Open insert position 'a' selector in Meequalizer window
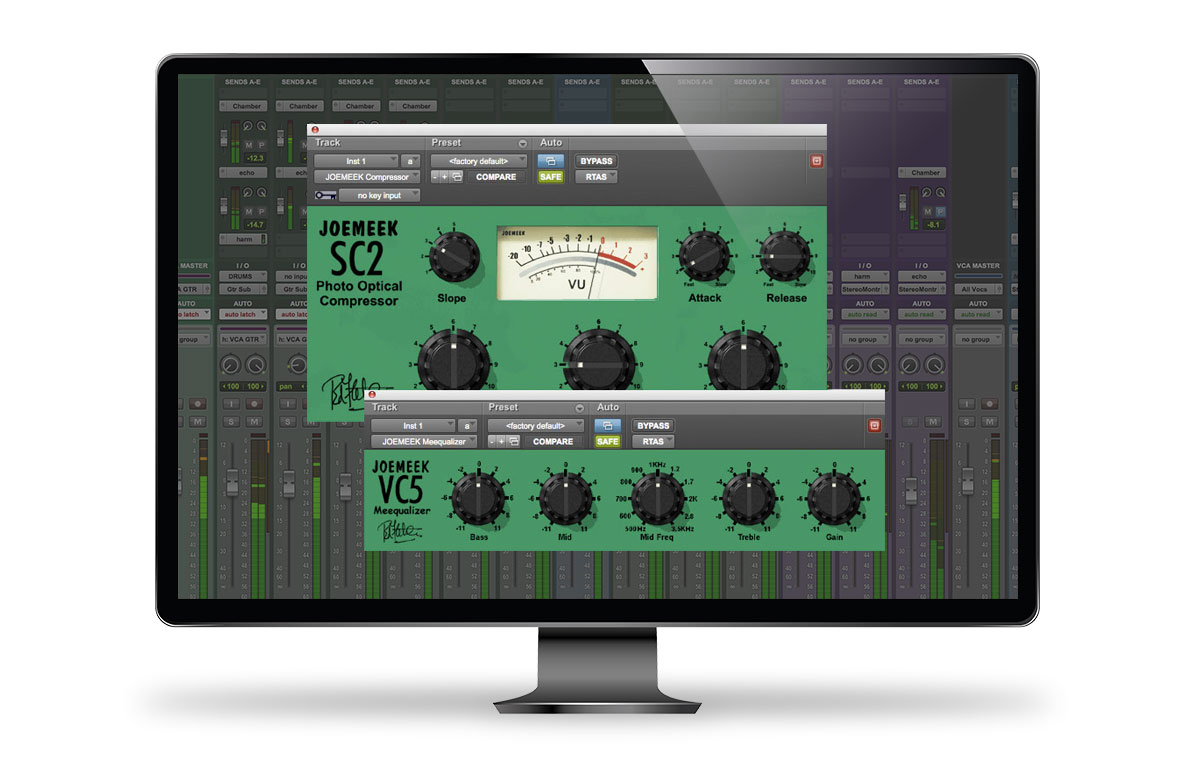This screenshot has width=1196, height=759. 468,426
